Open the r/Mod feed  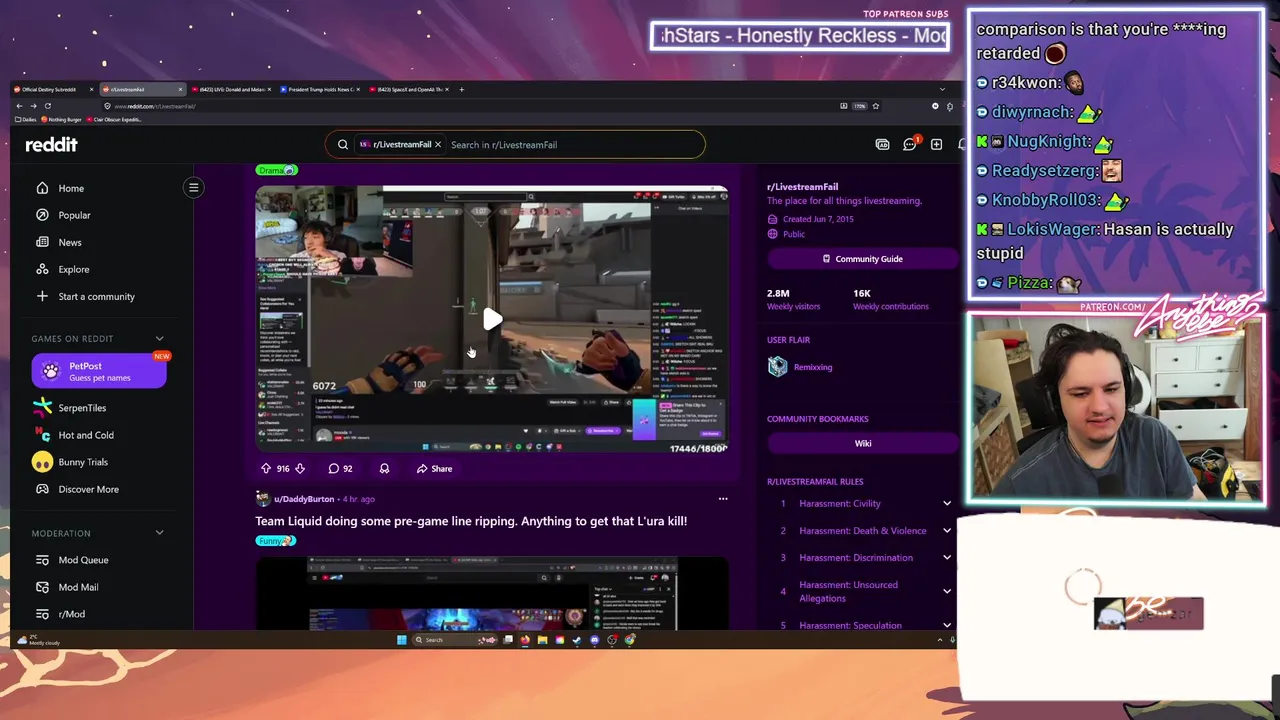pyautogui.click(x=71, y=614)
